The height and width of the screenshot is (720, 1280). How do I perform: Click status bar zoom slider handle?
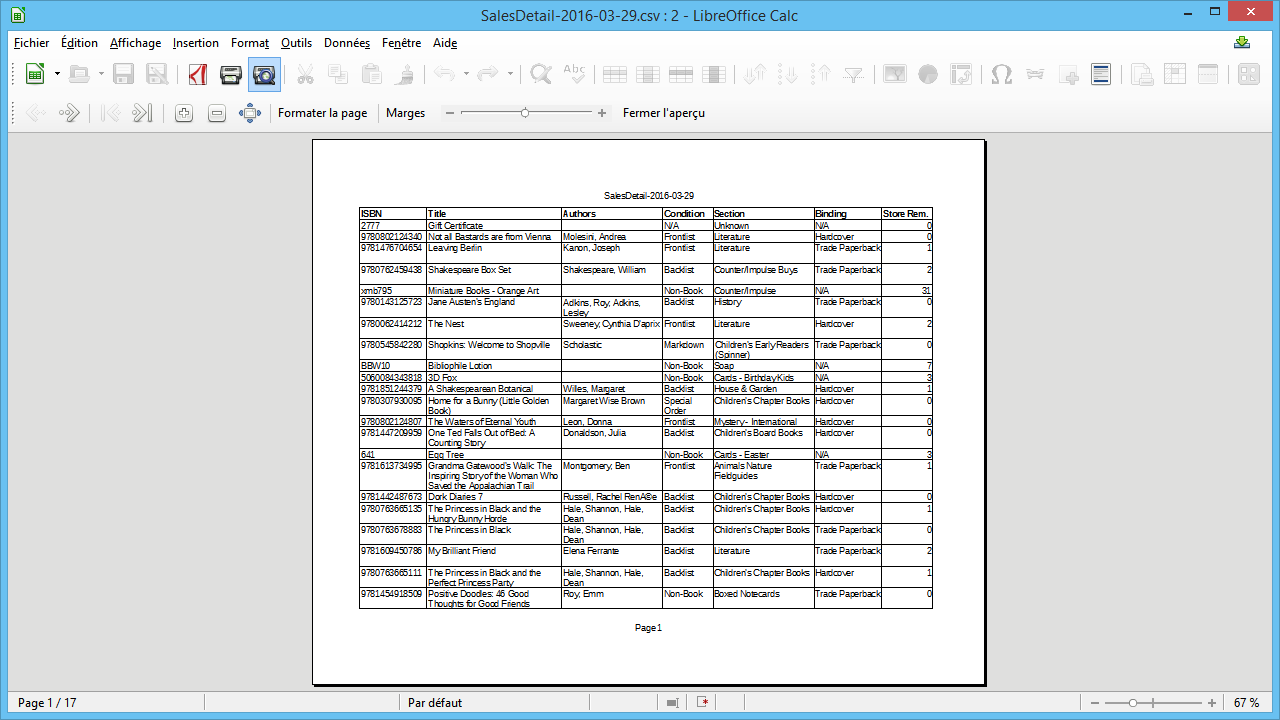pyautogui.click(x=1133, y=703)
